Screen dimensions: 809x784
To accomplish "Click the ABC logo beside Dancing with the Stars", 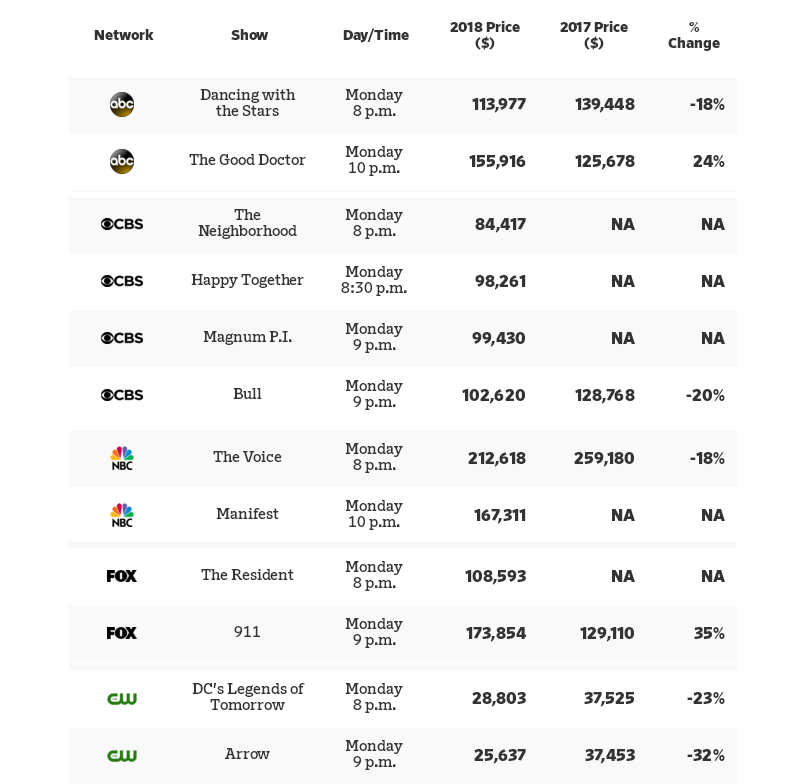I will point(122,104).
